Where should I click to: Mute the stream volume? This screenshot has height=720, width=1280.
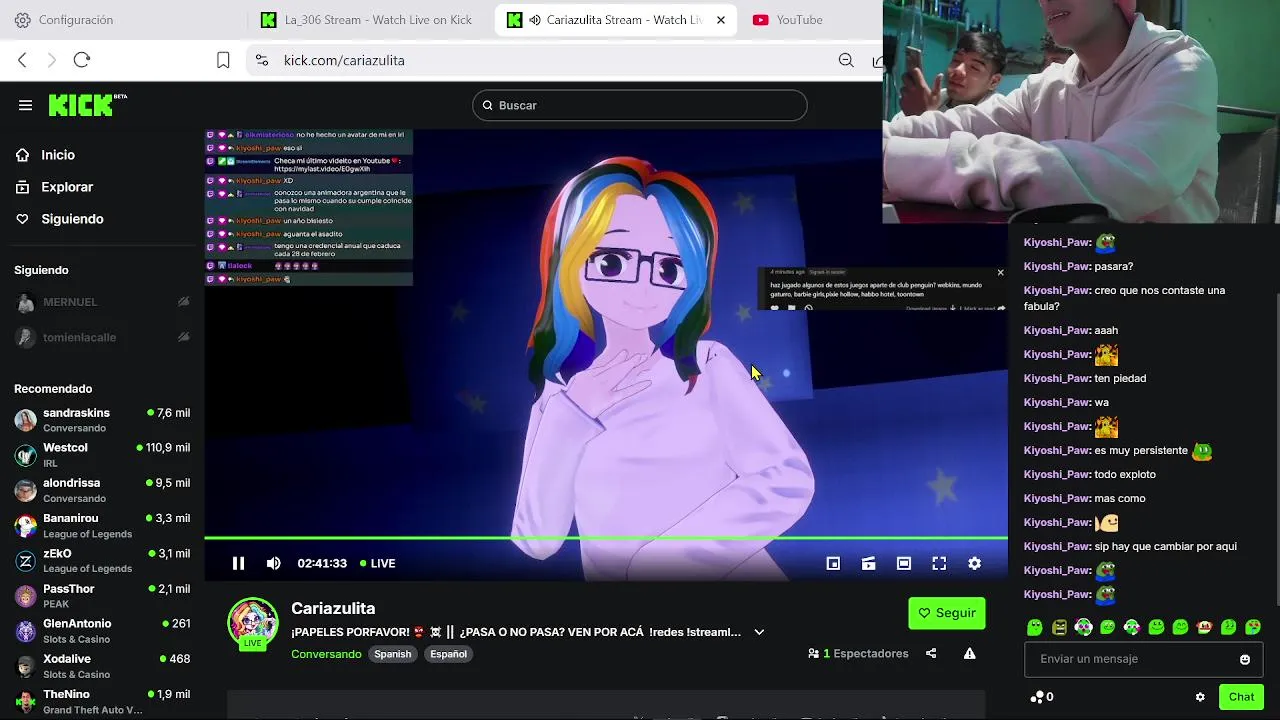pyautogui.click(x=273, y=563)
